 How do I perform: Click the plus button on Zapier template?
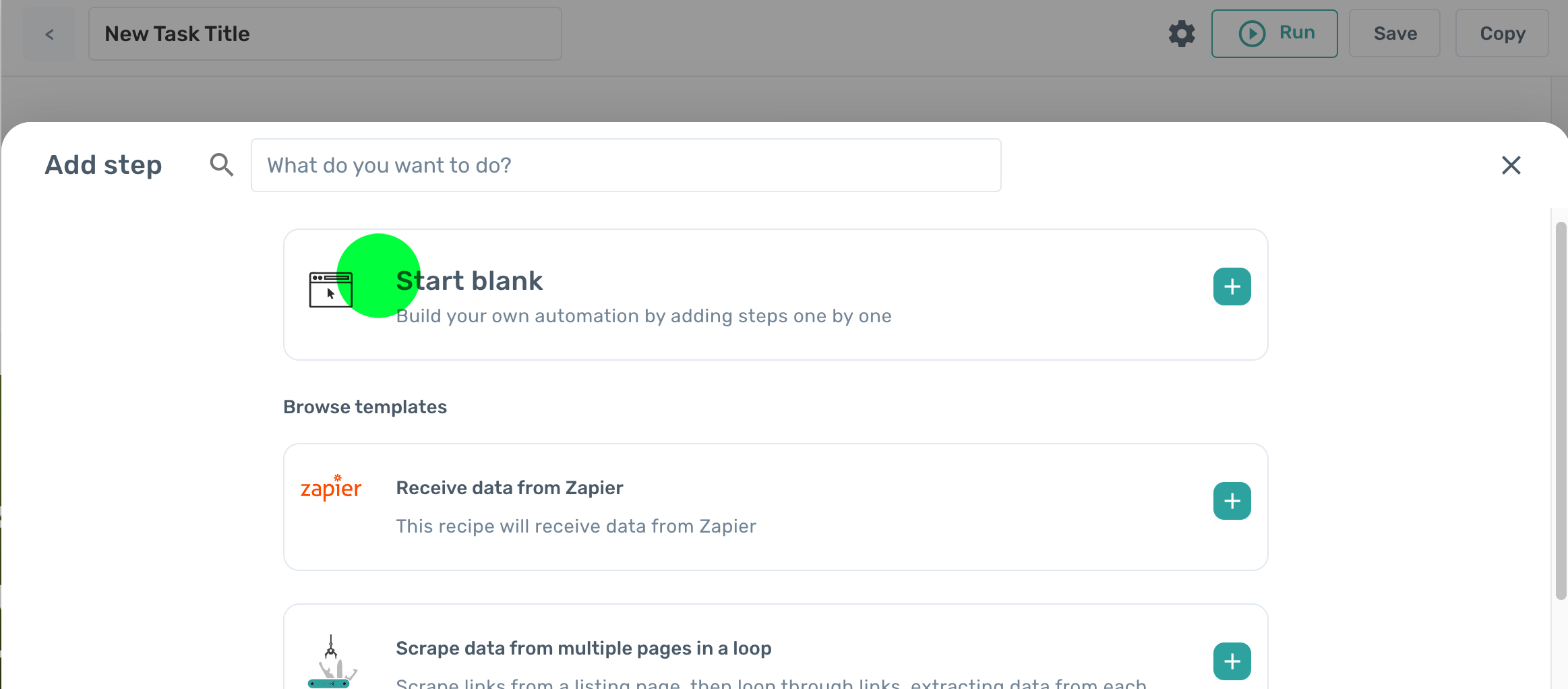coord(1231,500)
